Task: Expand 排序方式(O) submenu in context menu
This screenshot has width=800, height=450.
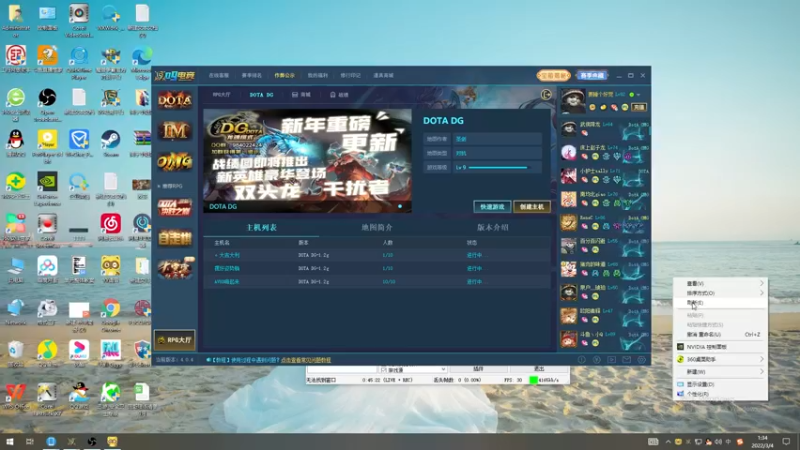Action: point(720,293)
